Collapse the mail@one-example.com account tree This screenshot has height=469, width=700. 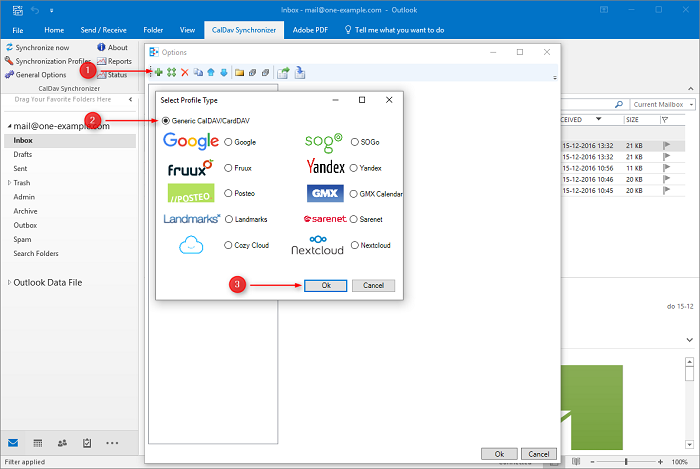click(x=8, y=127)
